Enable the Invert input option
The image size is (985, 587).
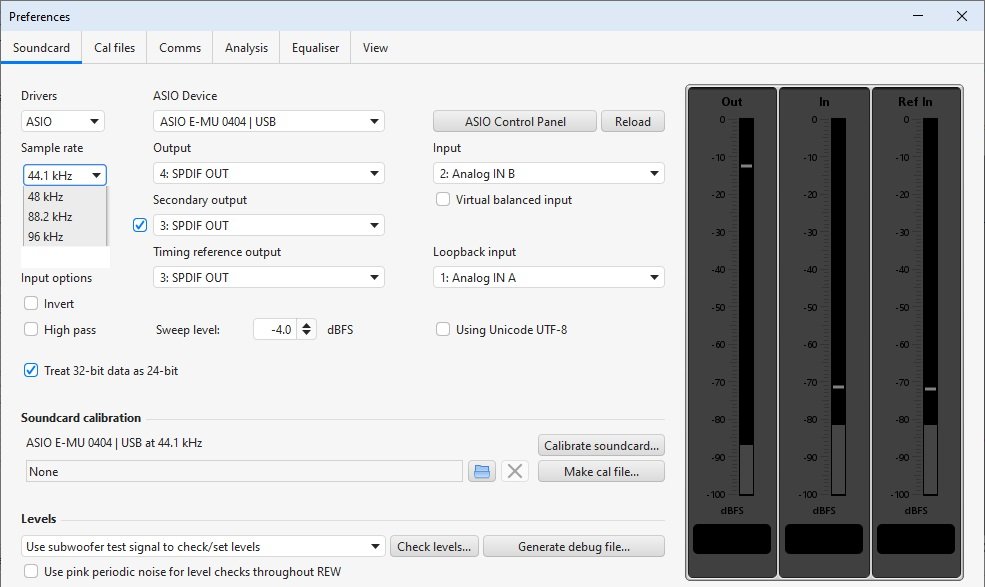pos(31,304)
